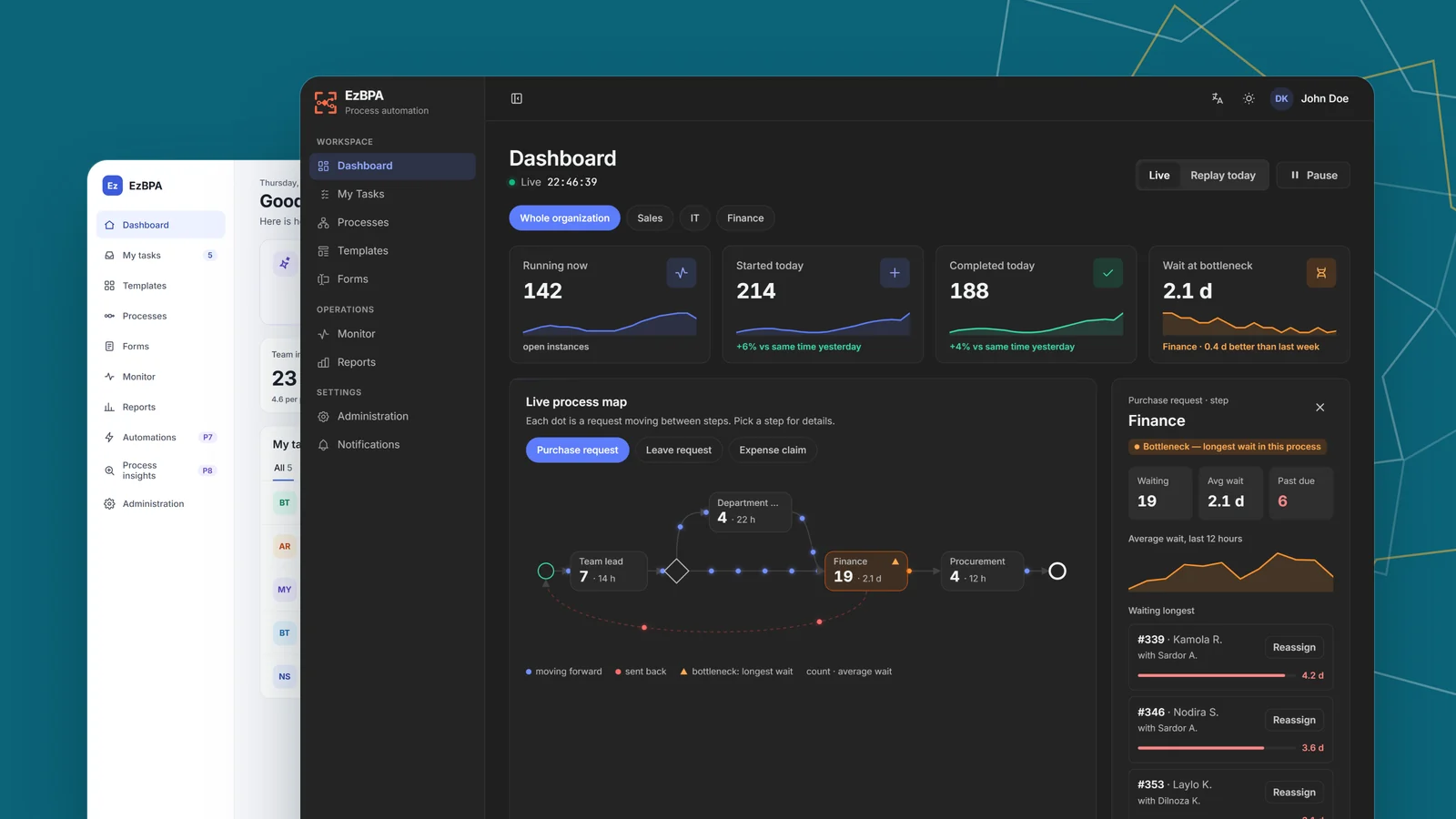Viewport: 1456px width, 819px height.
Task: Open Reports under Operations in dark sidebar
Action: (392, 362)
